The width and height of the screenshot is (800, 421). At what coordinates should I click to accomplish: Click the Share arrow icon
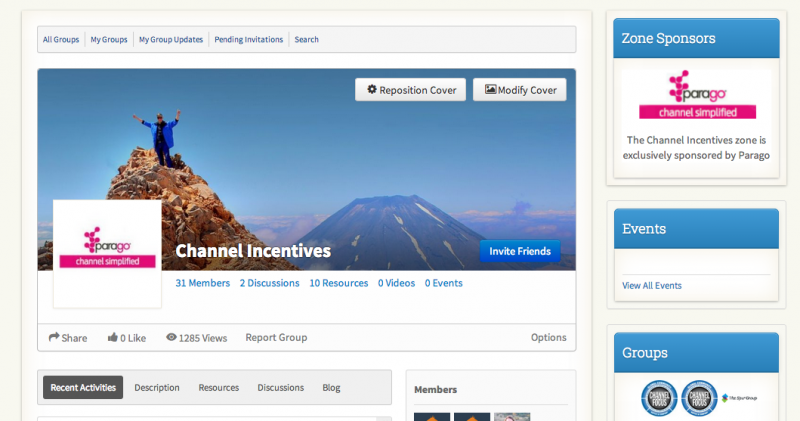[54, 337]
